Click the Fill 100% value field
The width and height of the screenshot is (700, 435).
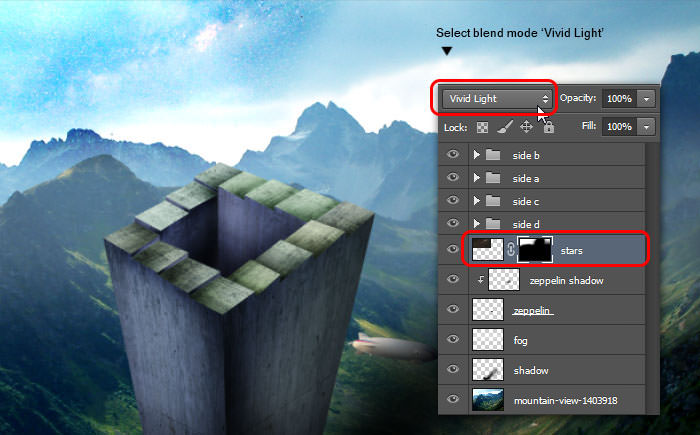[x=620, y=127]
